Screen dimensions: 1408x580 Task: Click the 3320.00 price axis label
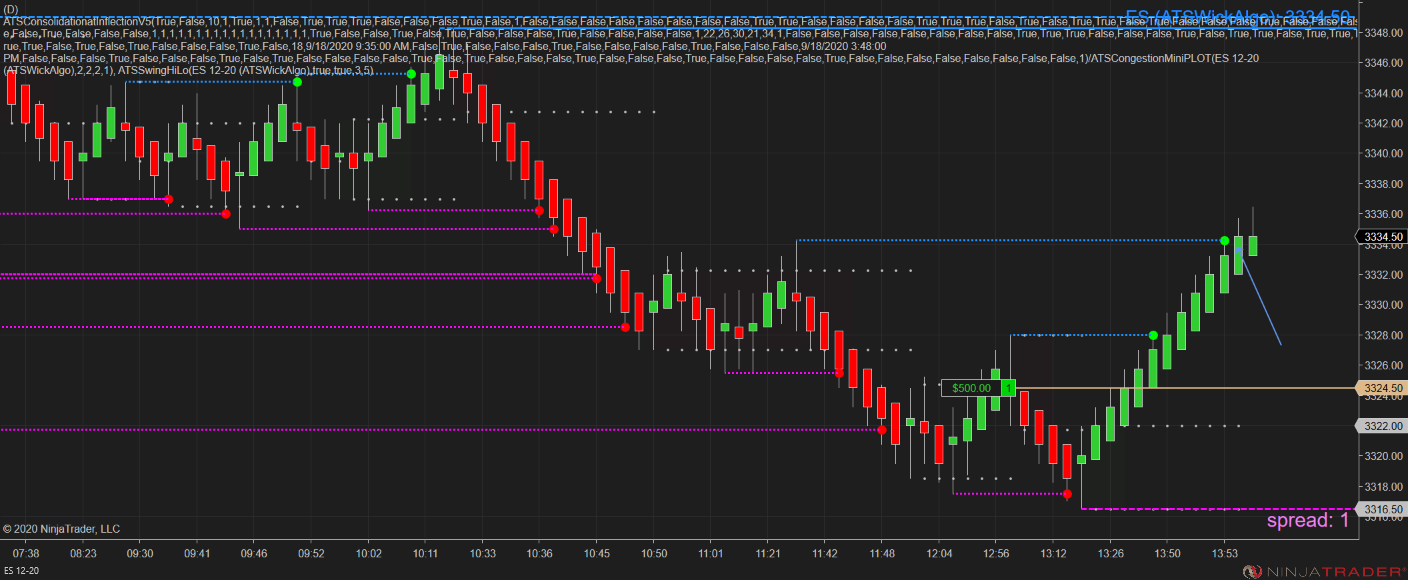pos(1385,456)
